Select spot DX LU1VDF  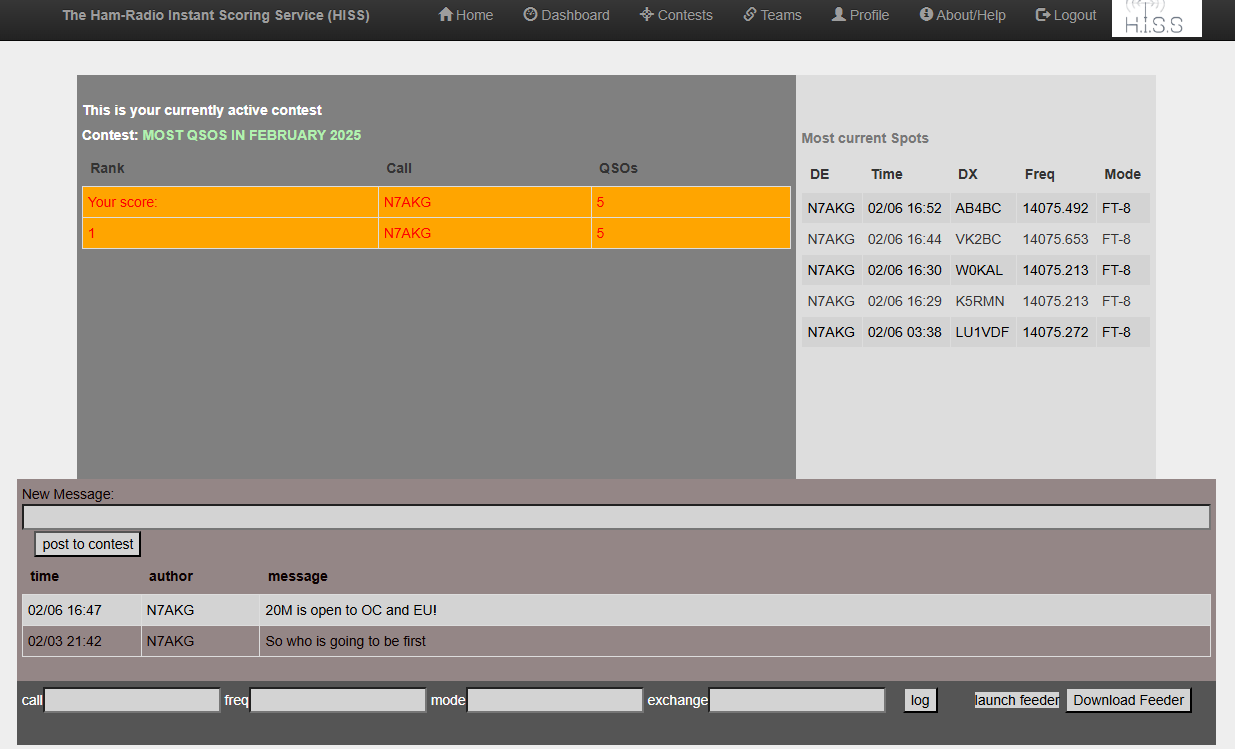pos(982,332)
